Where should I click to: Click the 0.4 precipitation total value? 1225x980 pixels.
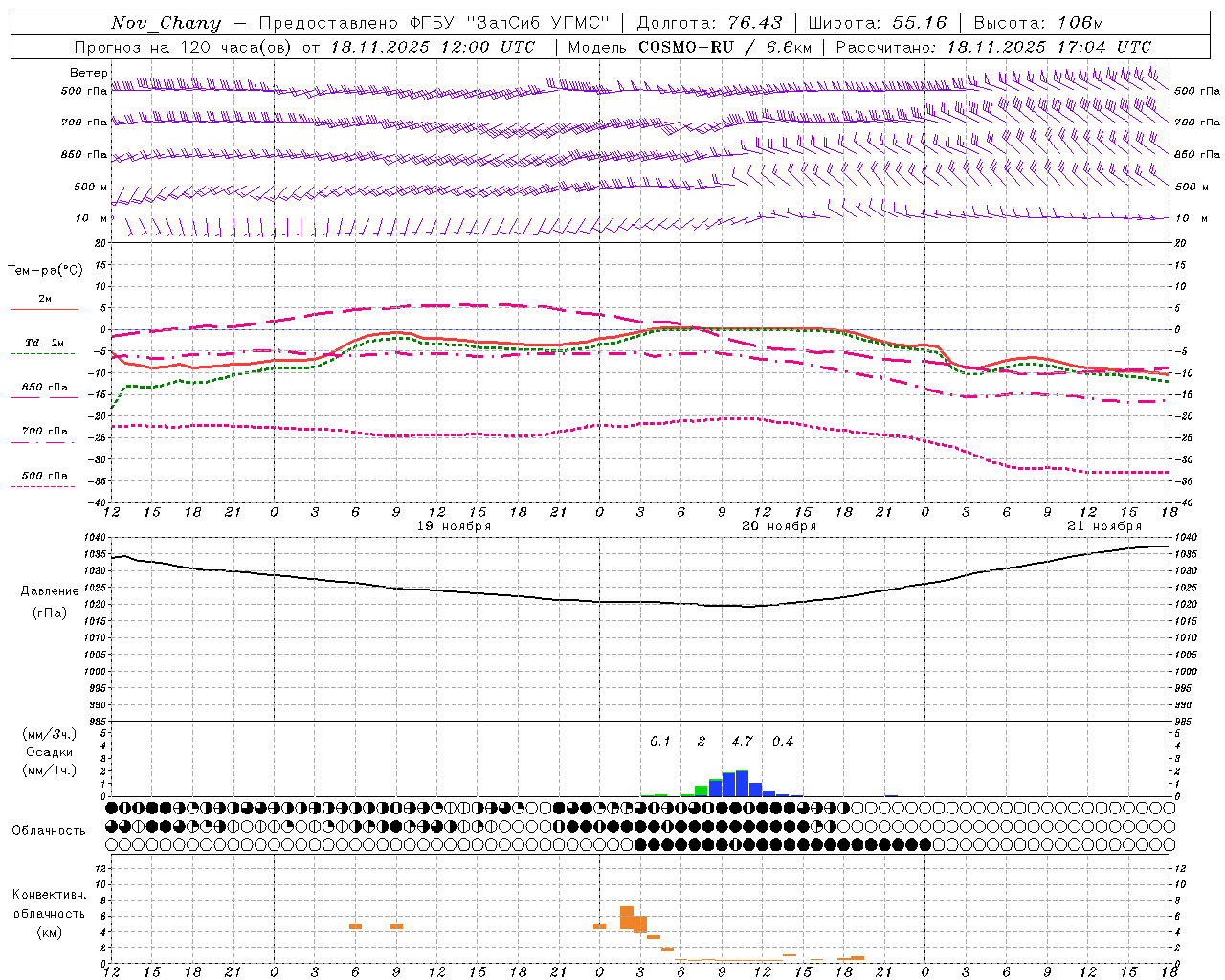click(x=783, y=741)
